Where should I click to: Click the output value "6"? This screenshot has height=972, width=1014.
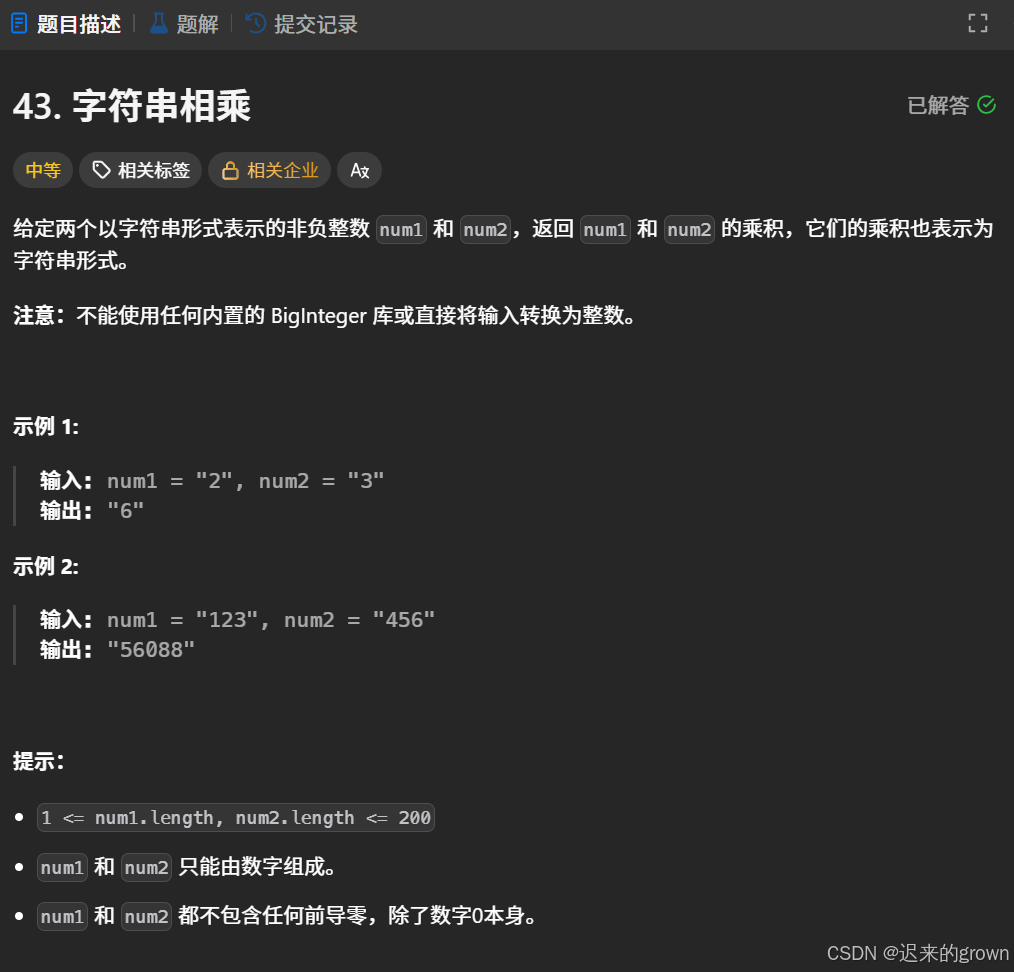[125, 511]
